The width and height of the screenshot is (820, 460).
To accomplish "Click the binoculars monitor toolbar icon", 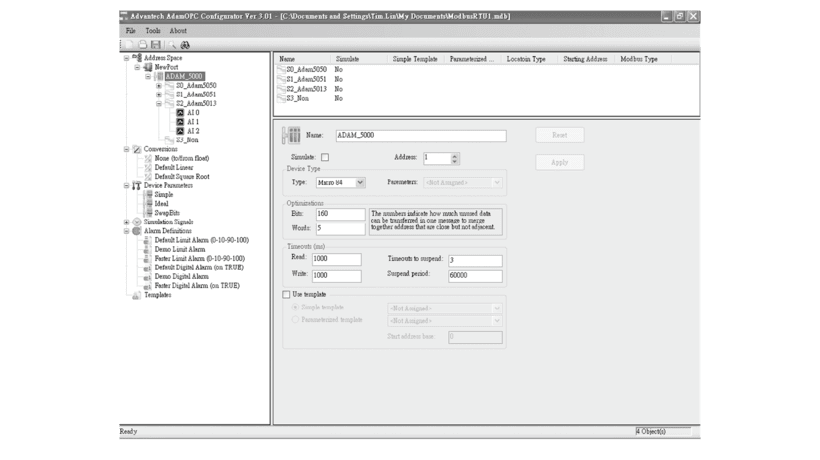I will coord(185,45).
